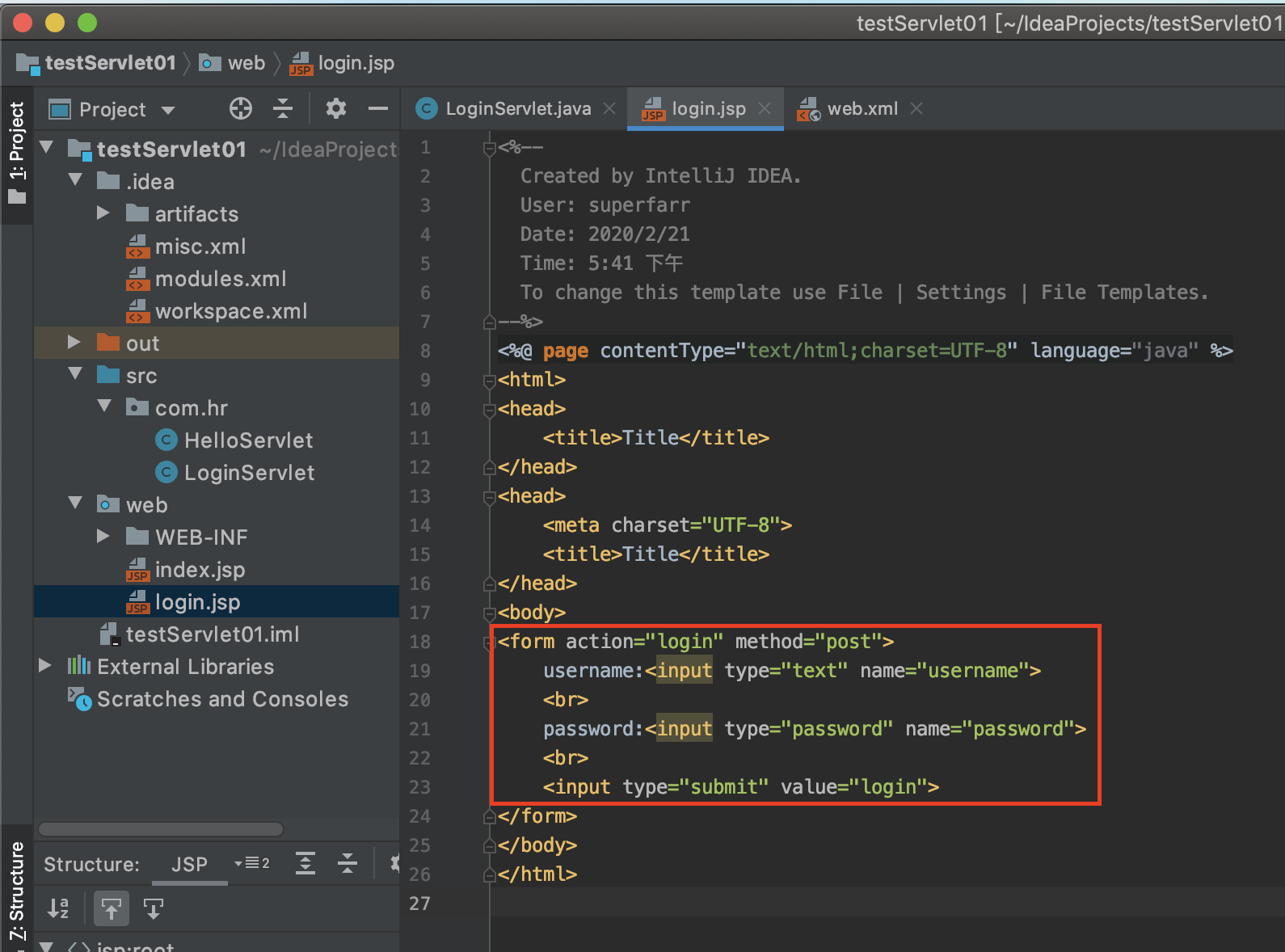Image resolution: width=1285 pixels, height=952 pixels.
Task: Select misc.xml in project tree
Action: (x=200, y=246)
